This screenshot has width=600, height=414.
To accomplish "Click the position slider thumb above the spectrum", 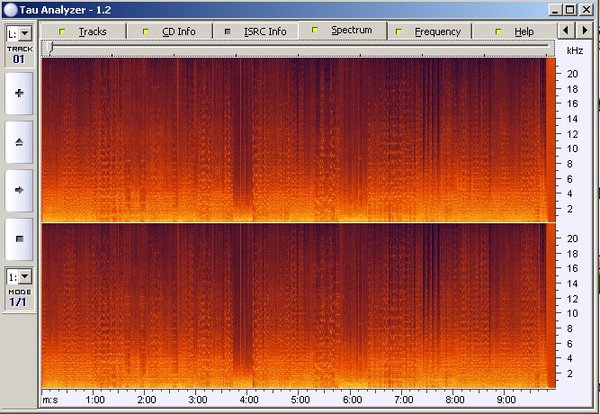I will pyautogui.click(x=49, y=47).
